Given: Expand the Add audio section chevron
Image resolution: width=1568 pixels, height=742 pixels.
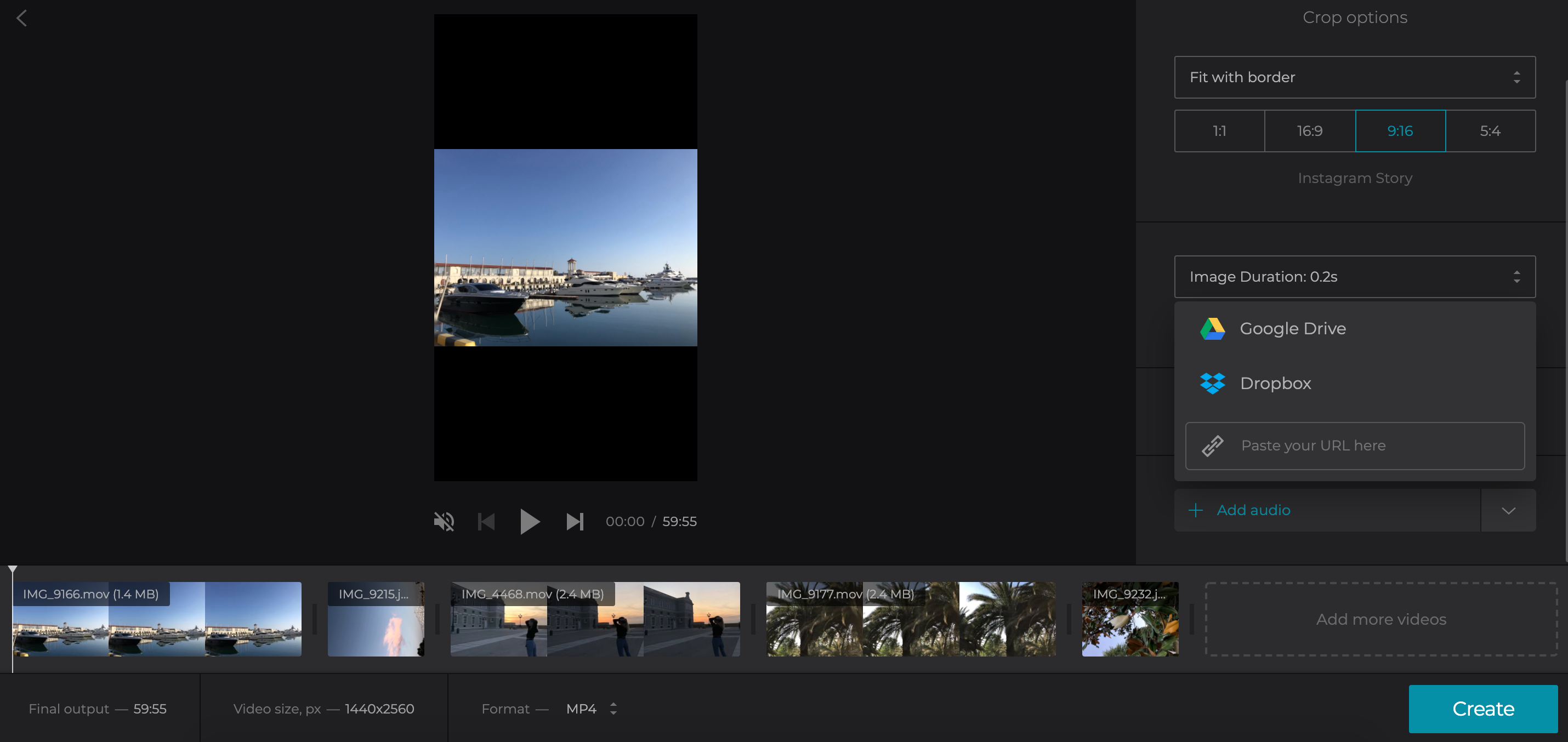Looking at the screenshot, I should (x=1508, y=510).
